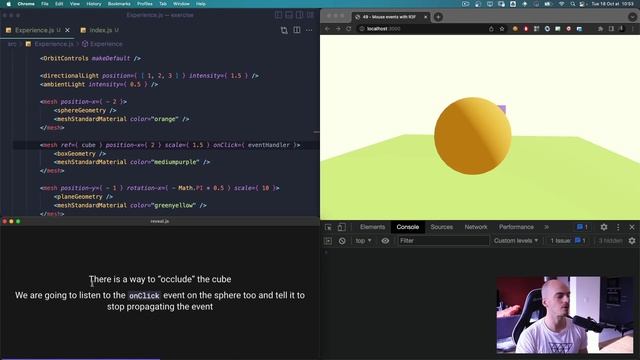Open the Chrome three-dot menu
This screenshot has width=640, height=360.
633,29
